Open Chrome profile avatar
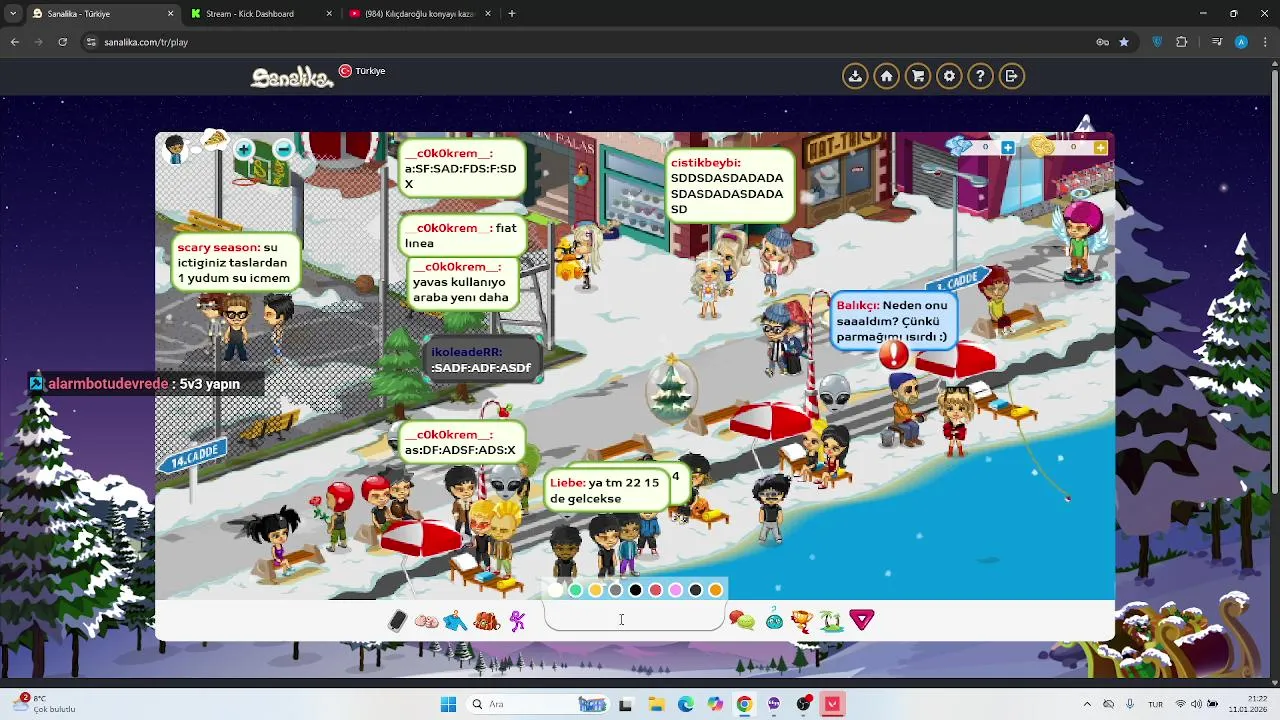Image resolution: width=1280 pixels, height=720 pixels. coord(1241,42)
